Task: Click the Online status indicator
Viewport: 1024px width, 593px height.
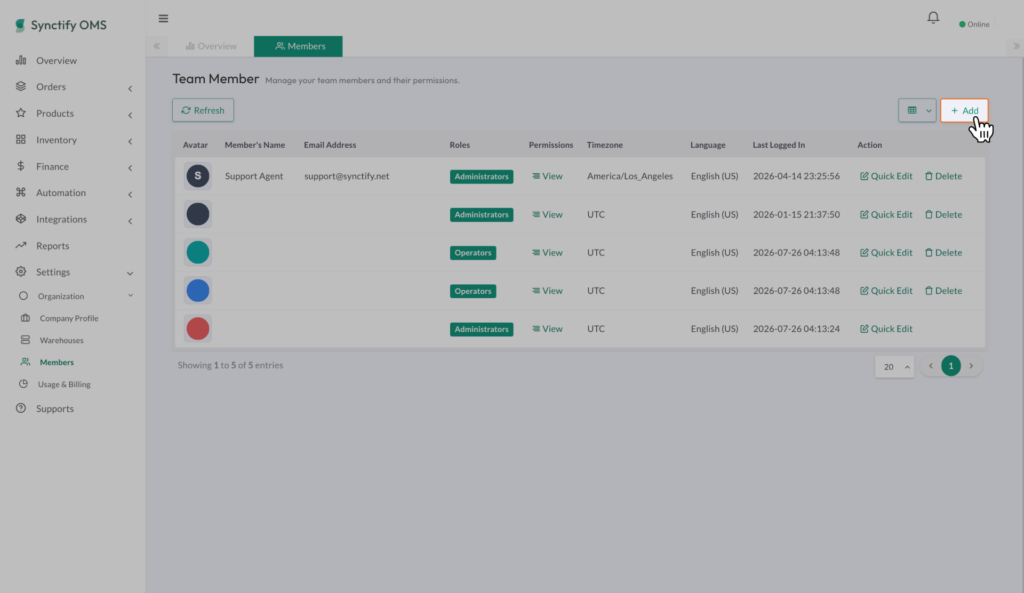Action: tap(974, 24)
